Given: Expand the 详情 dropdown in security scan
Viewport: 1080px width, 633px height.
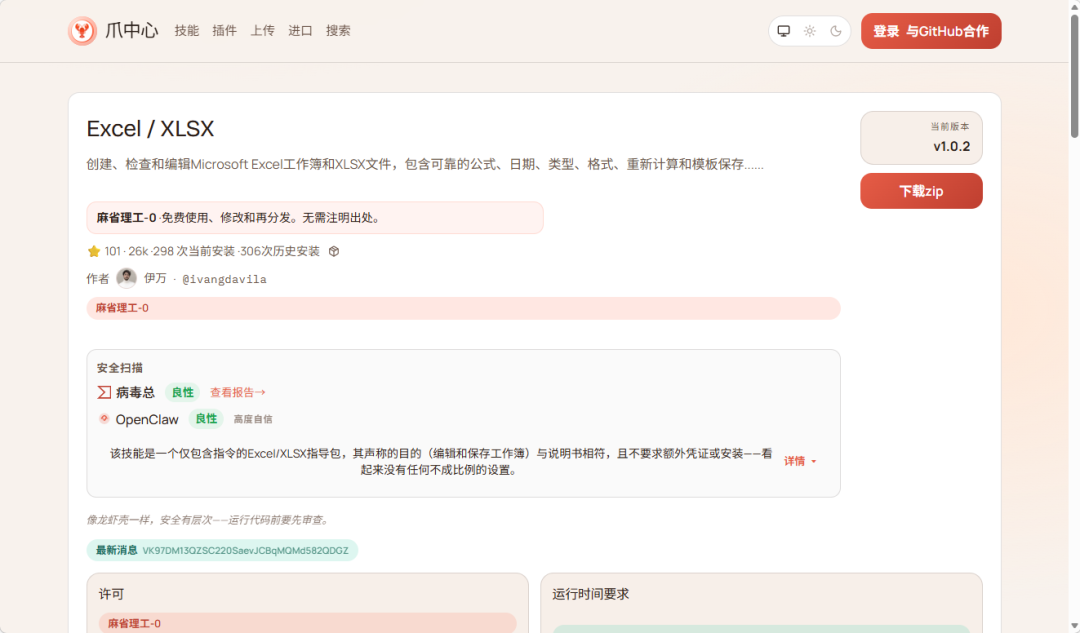Looking at the screenshot, I should coord(800,461).
